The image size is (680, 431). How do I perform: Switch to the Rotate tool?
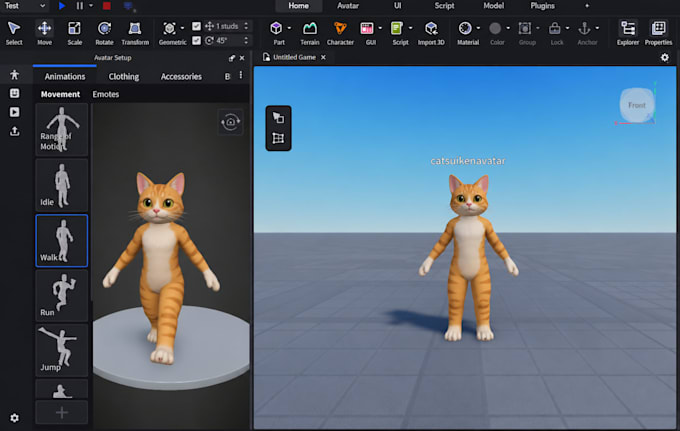pos(104,33)
